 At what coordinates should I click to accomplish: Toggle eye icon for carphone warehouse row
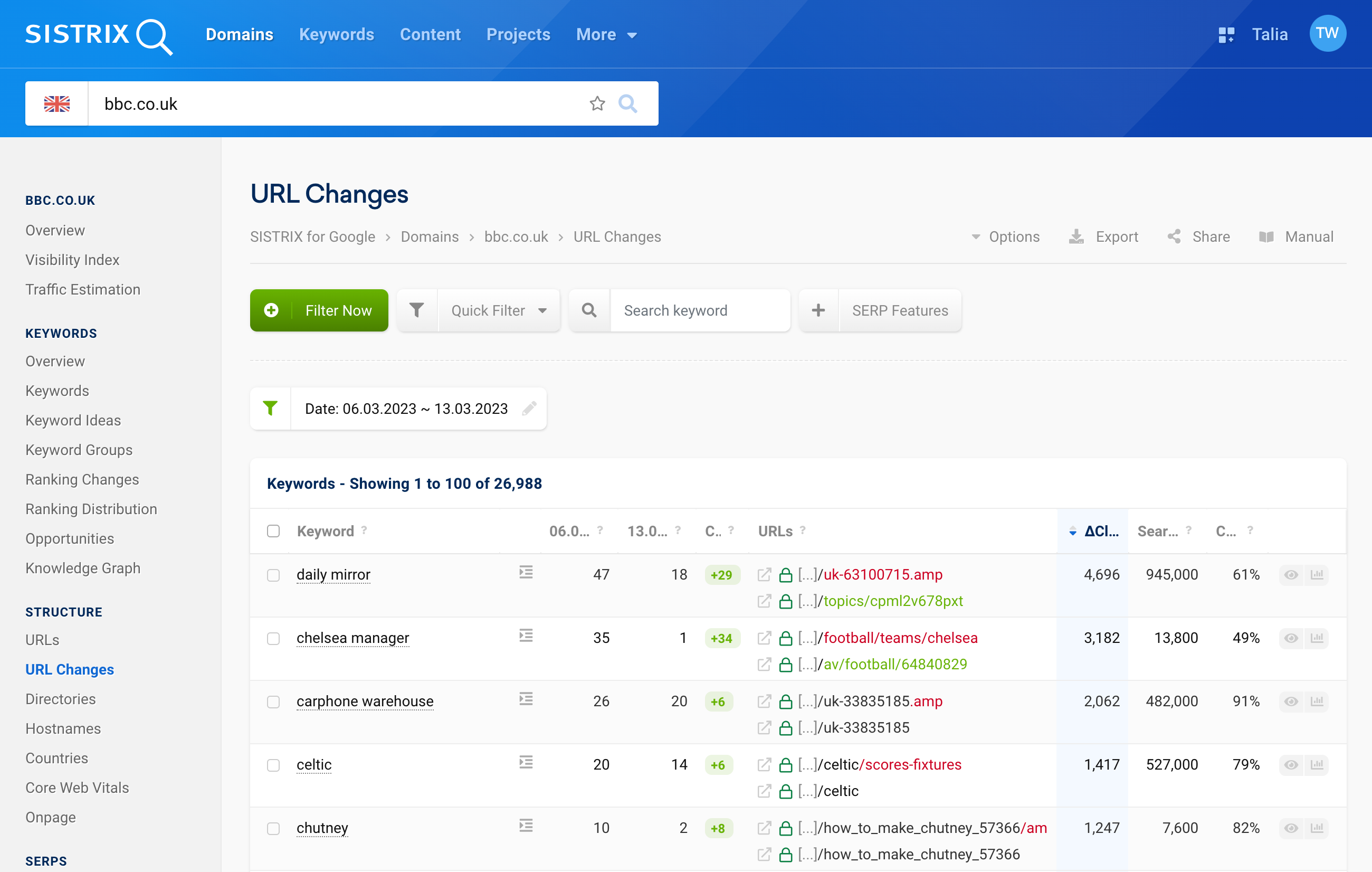1291,701
